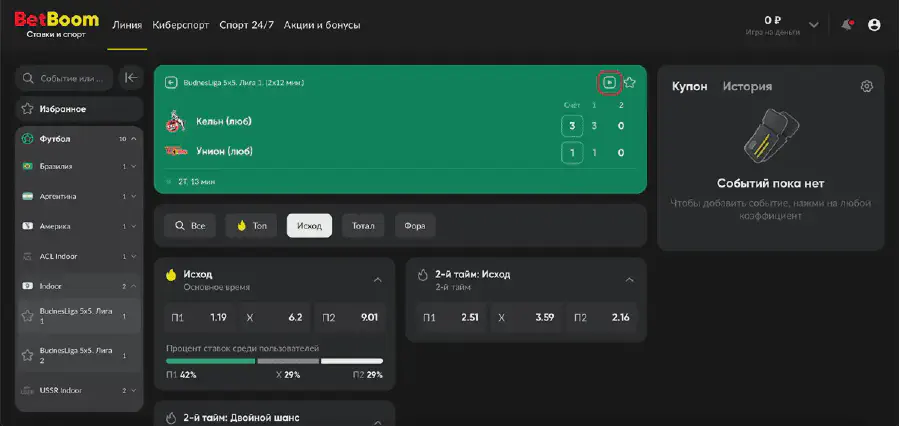Expand the Аргентина league list
The image size is (900, 426).
pyautogui.click(x=133, y=196)
